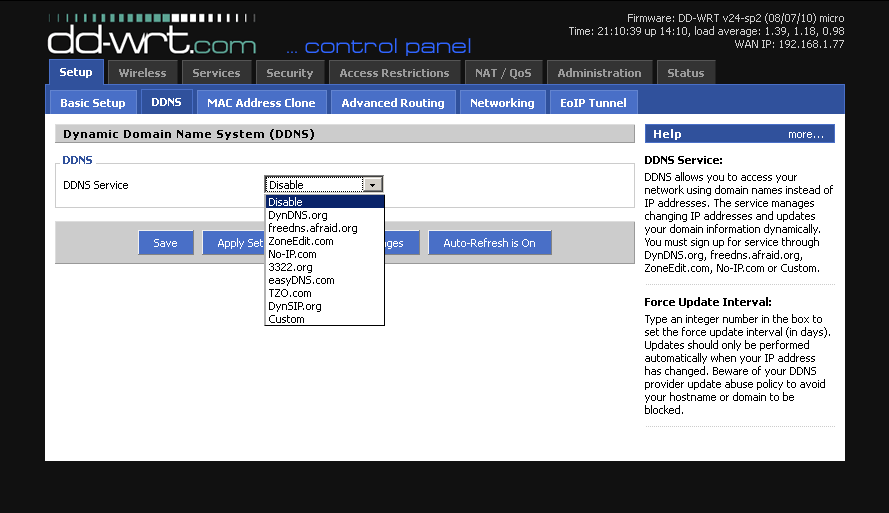Choose No-IP.com in the dropdown
The width and height of the screenshot is (889, 513).
(x=324, y=254)
